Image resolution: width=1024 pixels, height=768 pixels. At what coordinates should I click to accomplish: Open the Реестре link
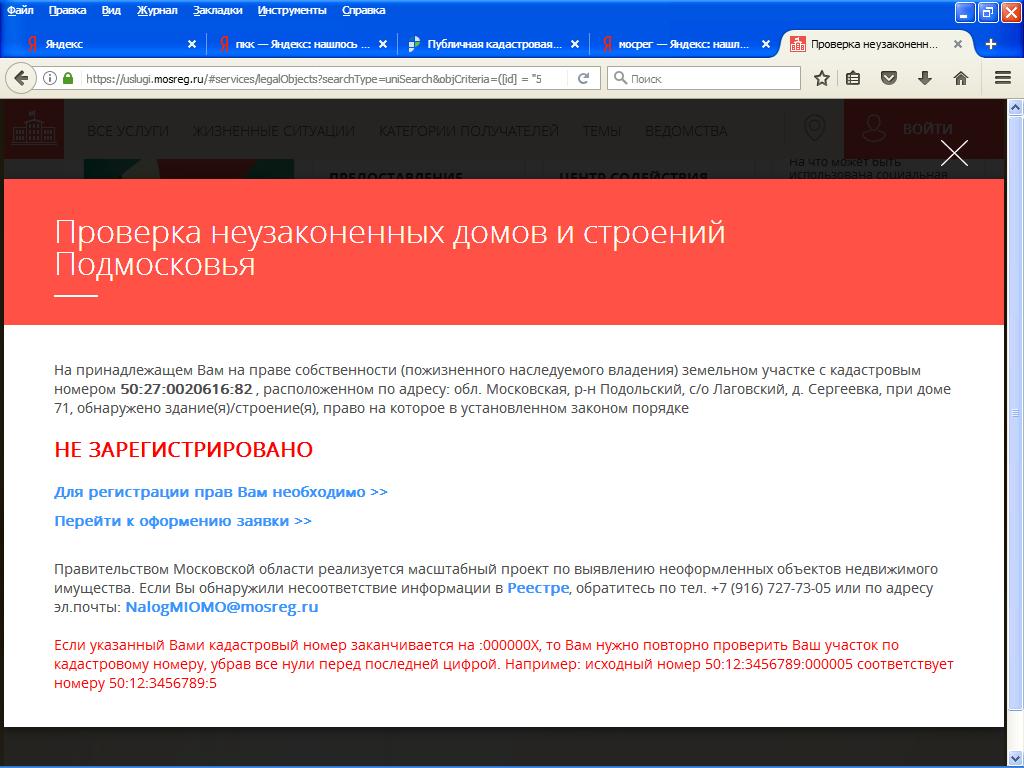click(x=538, y=588)
